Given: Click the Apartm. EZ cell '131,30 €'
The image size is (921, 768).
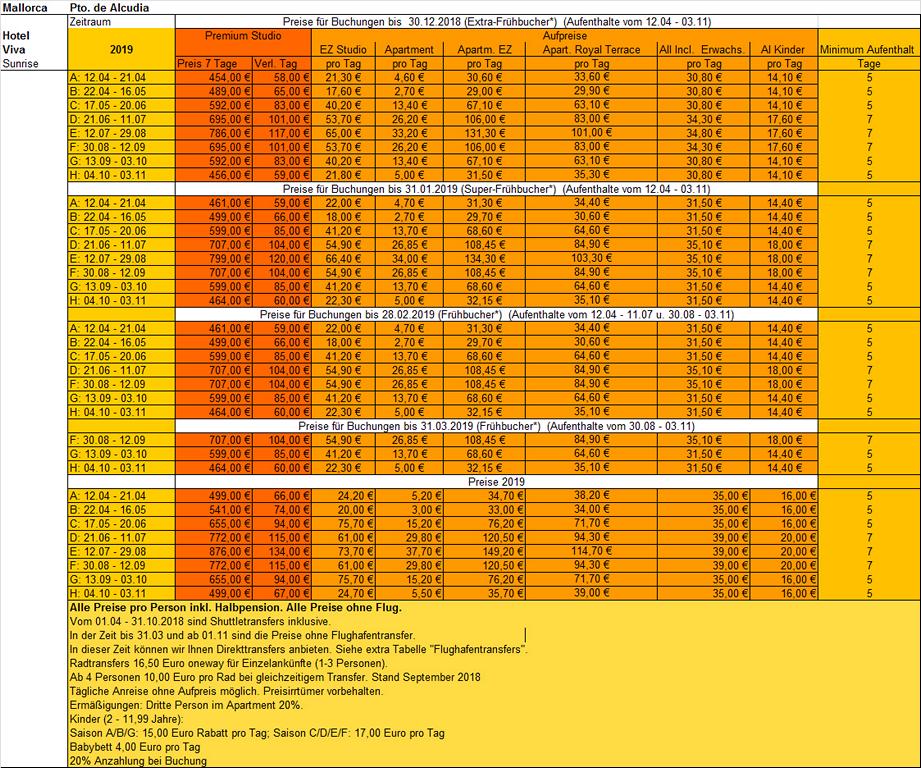Looking at the screenshot, I should click(485, 133).
